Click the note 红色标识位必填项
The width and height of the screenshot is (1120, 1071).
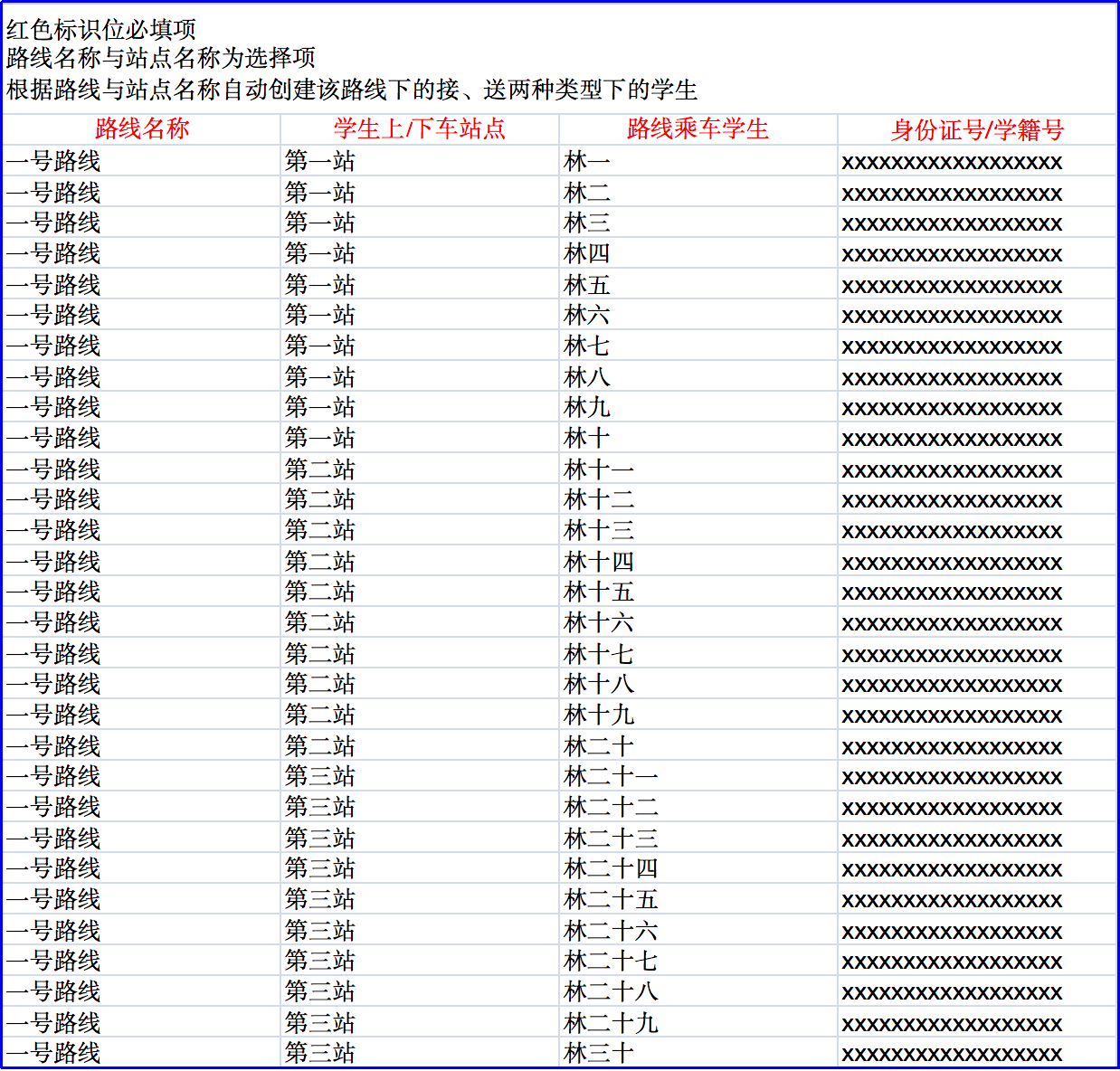[101, 29]
